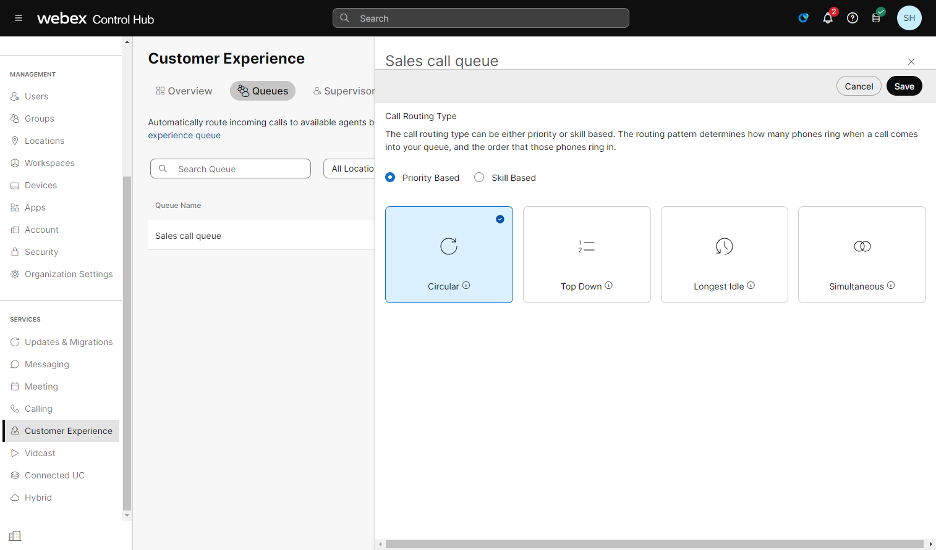Click the info icon next to Circular
The image size is (936, 550).
(466, 285)
